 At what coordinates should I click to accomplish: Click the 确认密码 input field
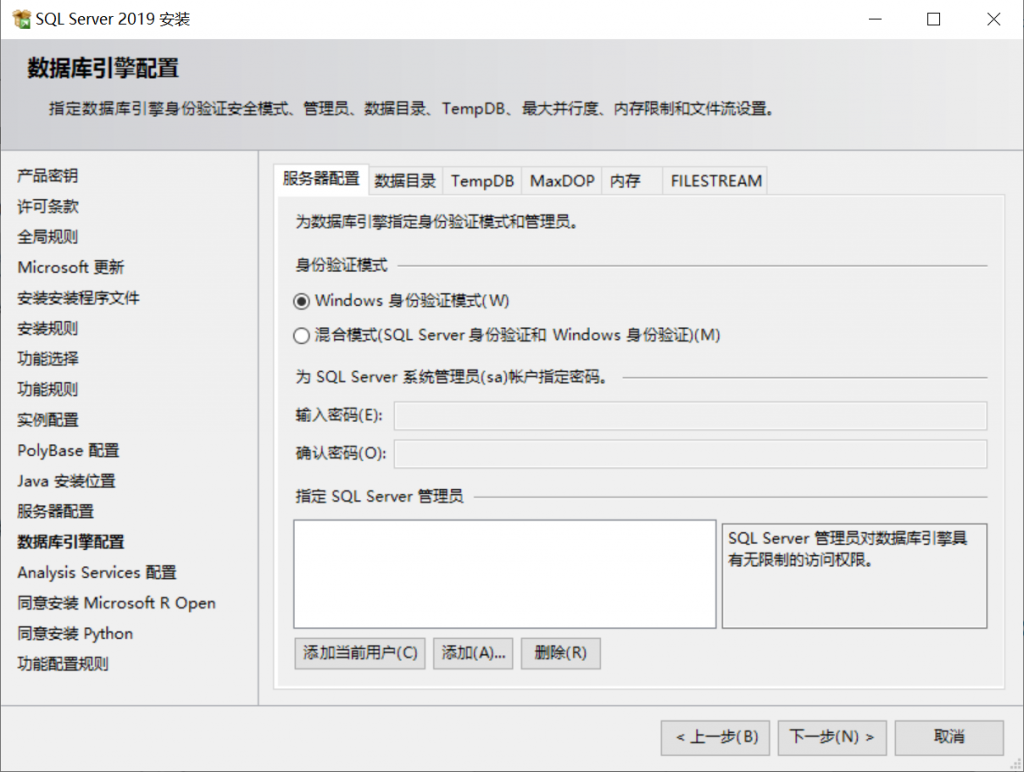690,454
